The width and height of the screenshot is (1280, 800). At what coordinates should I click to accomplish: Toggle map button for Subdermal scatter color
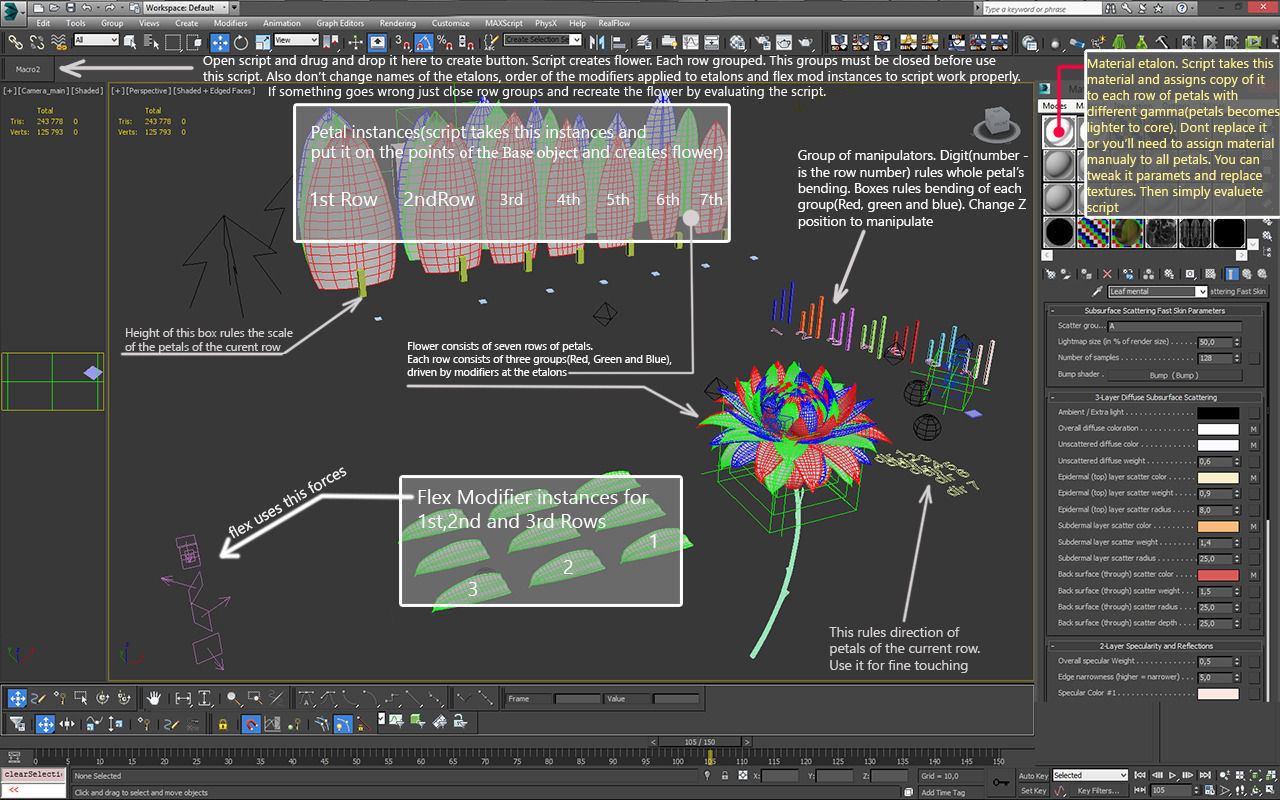click(1252, 527)
